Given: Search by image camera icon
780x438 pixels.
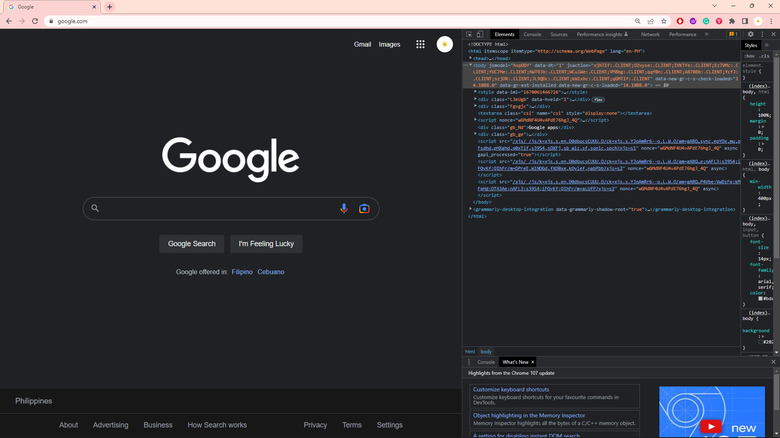Looking at the screenshot, I should coord(364,208).
